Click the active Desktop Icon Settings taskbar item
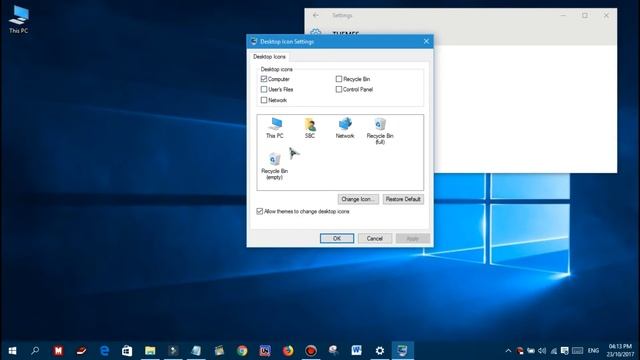640x360 pixels. tap(402, 351)
